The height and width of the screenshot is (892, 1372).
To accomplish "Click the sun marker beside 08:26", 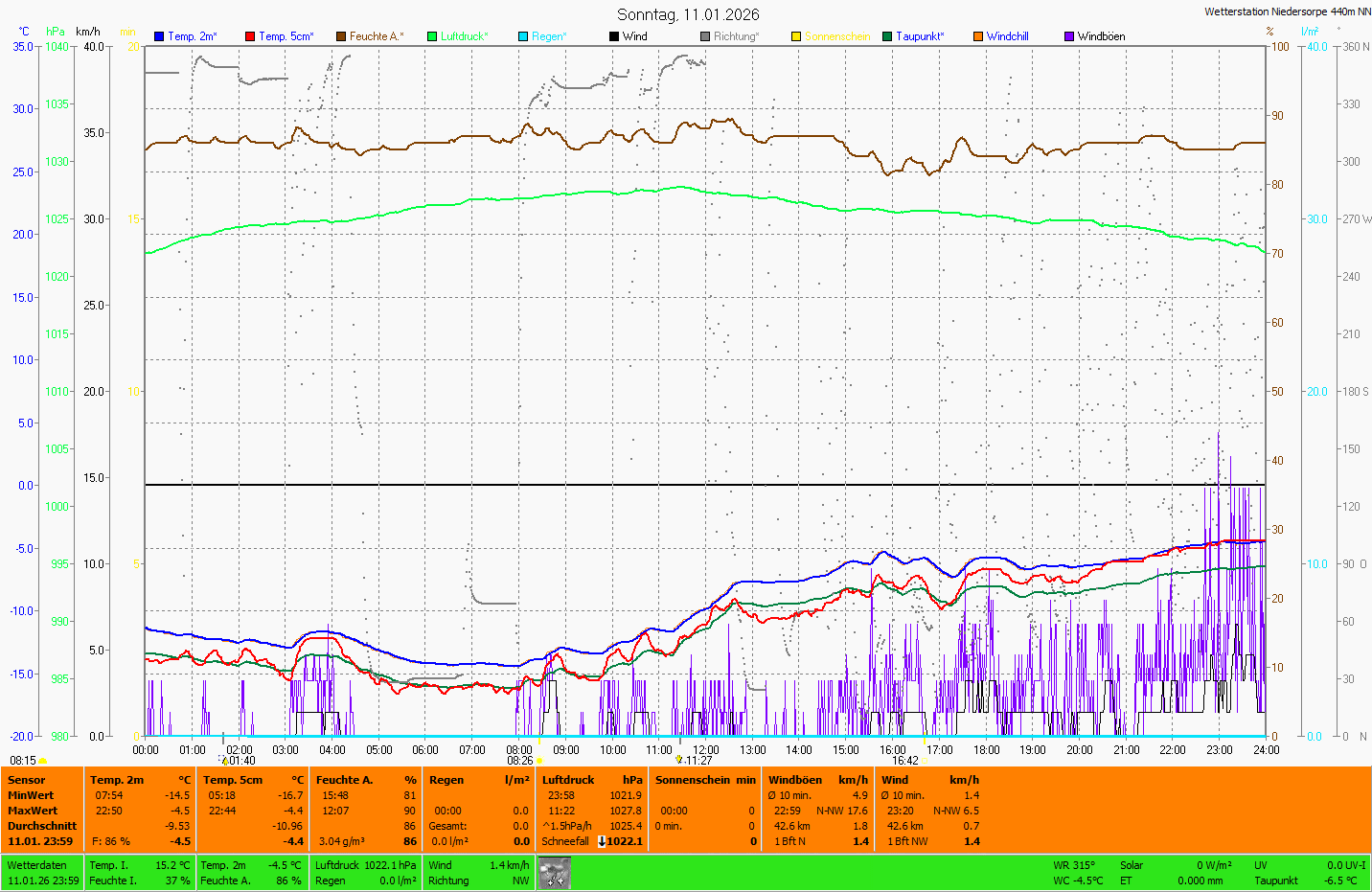I will (x=539, y=761).
